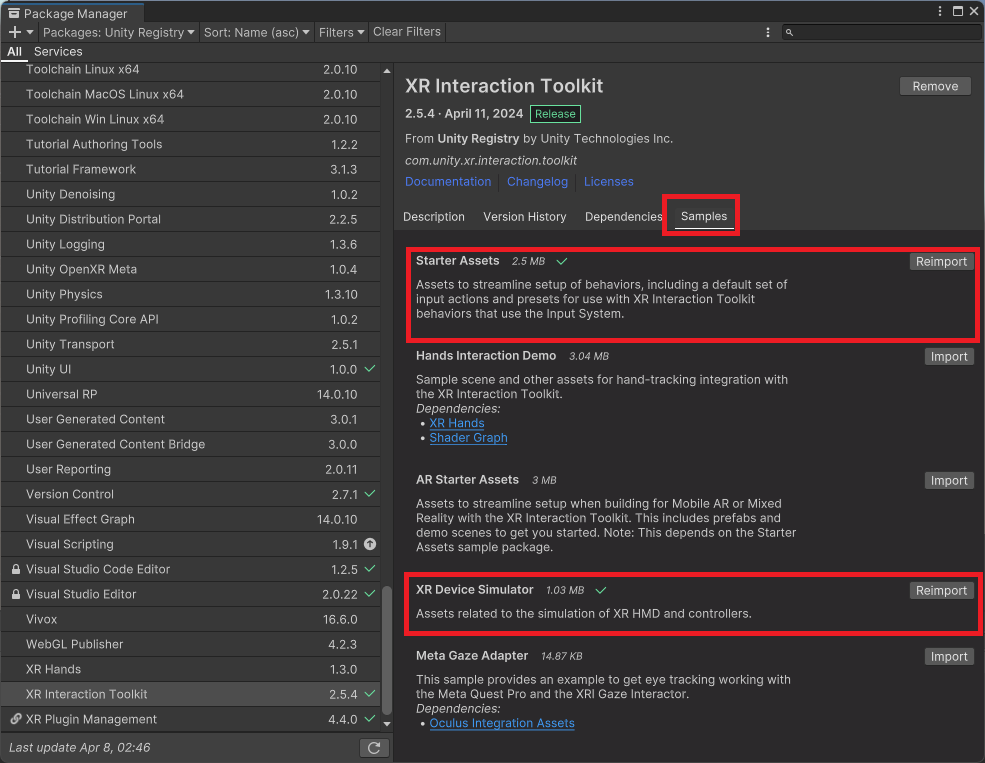Select Toolchain MacOS Linux x64 package
Screen dimensions: 985x763
[190, 94]
